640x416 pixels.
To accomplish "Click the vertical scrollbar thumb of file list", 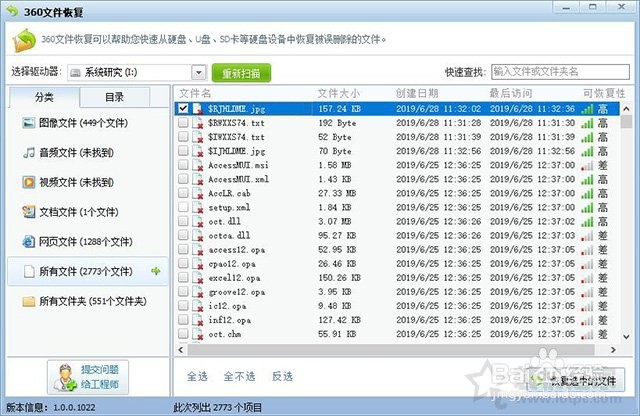I will (x=626, y=121).
